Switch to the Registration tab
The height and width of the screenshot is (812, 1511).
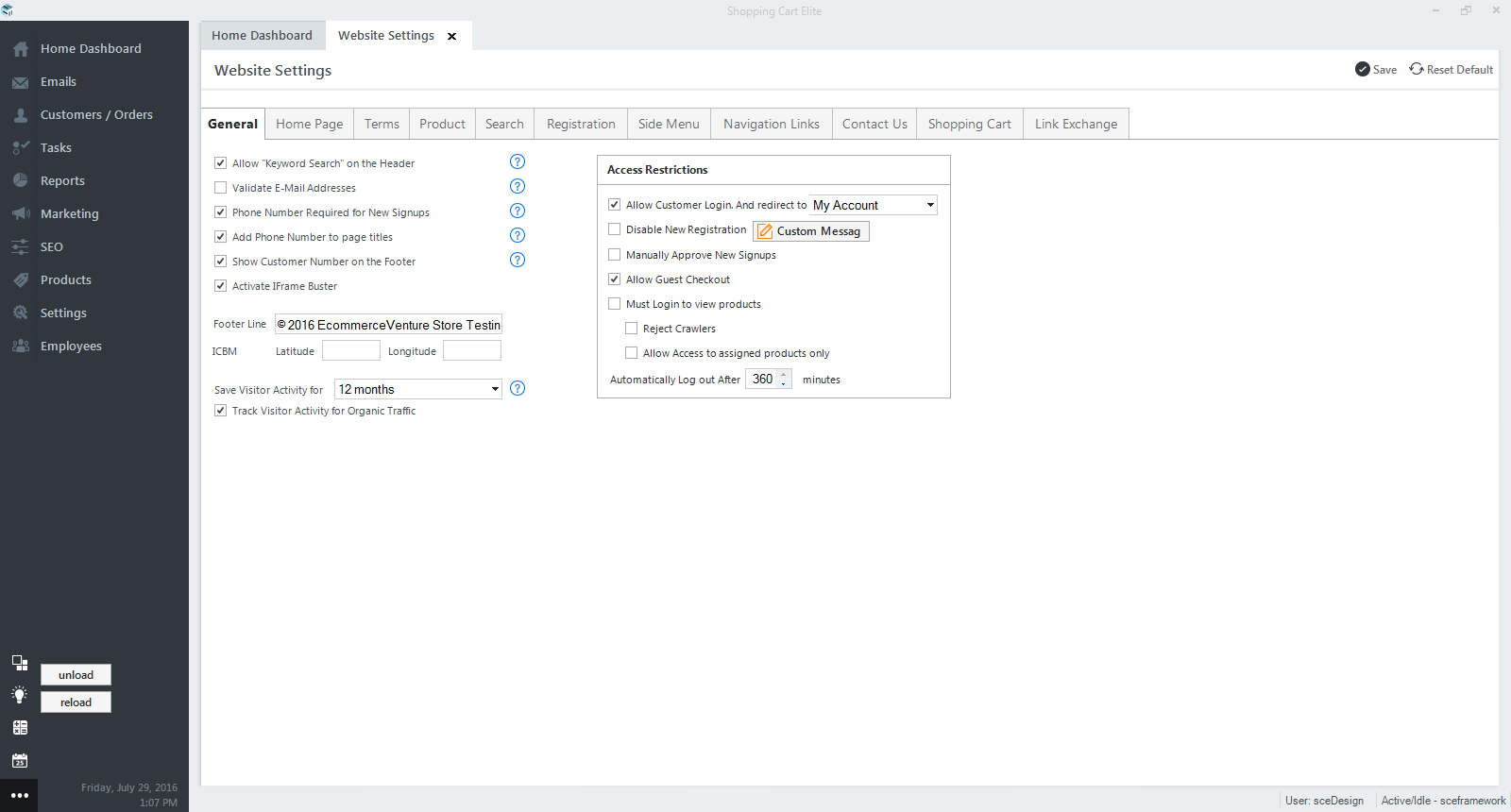[581, 124]
